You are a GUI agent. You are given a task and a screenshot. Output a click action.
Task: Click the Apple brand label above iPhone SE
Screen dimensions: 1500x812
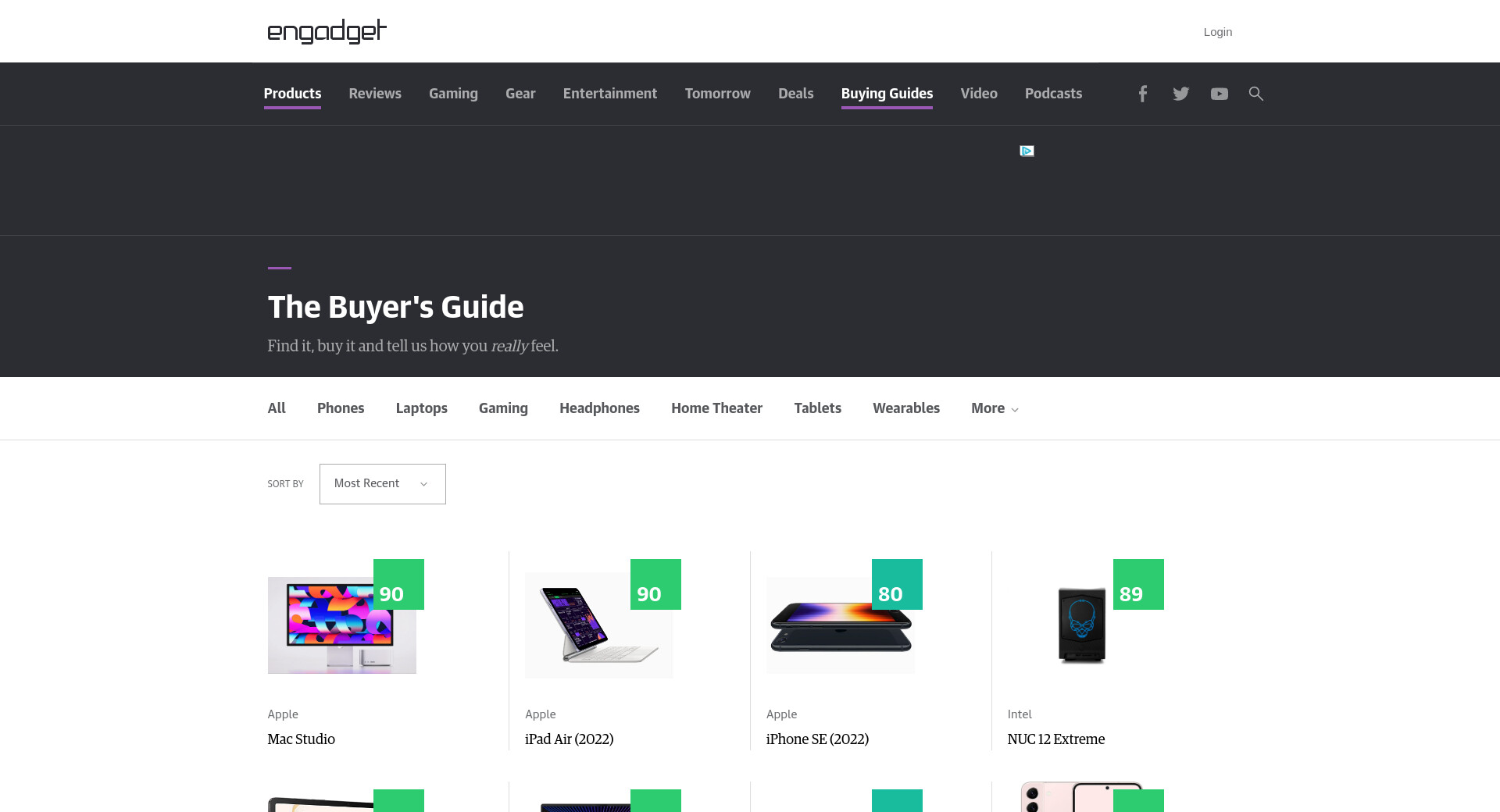click(782, 714)
